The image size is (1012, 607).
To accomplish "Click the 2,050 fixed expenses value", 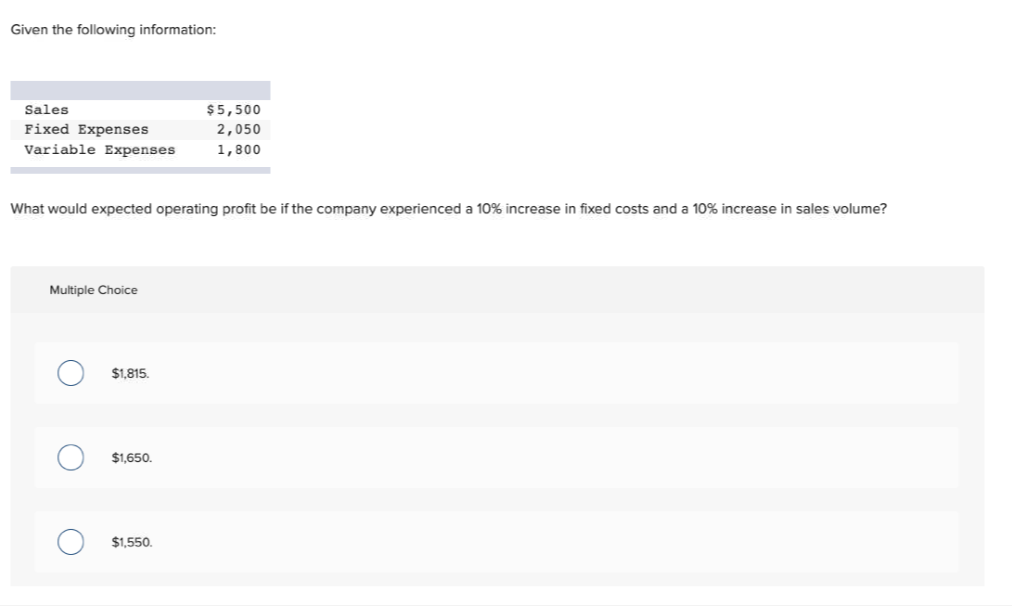I will point(239,129).
